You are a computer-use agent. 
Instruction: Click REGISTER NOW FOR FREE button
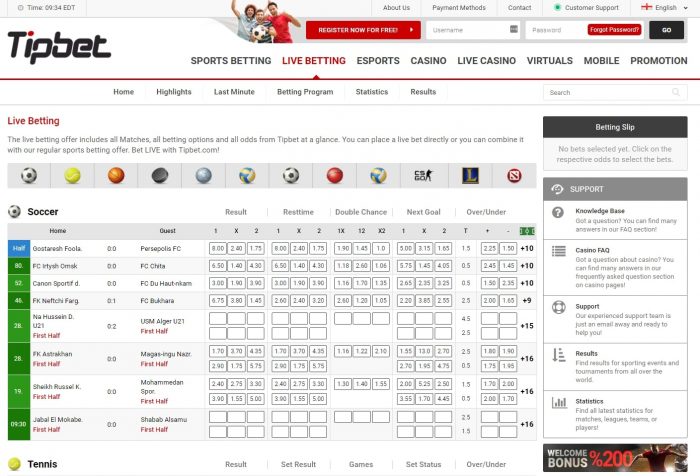point(363,30)
